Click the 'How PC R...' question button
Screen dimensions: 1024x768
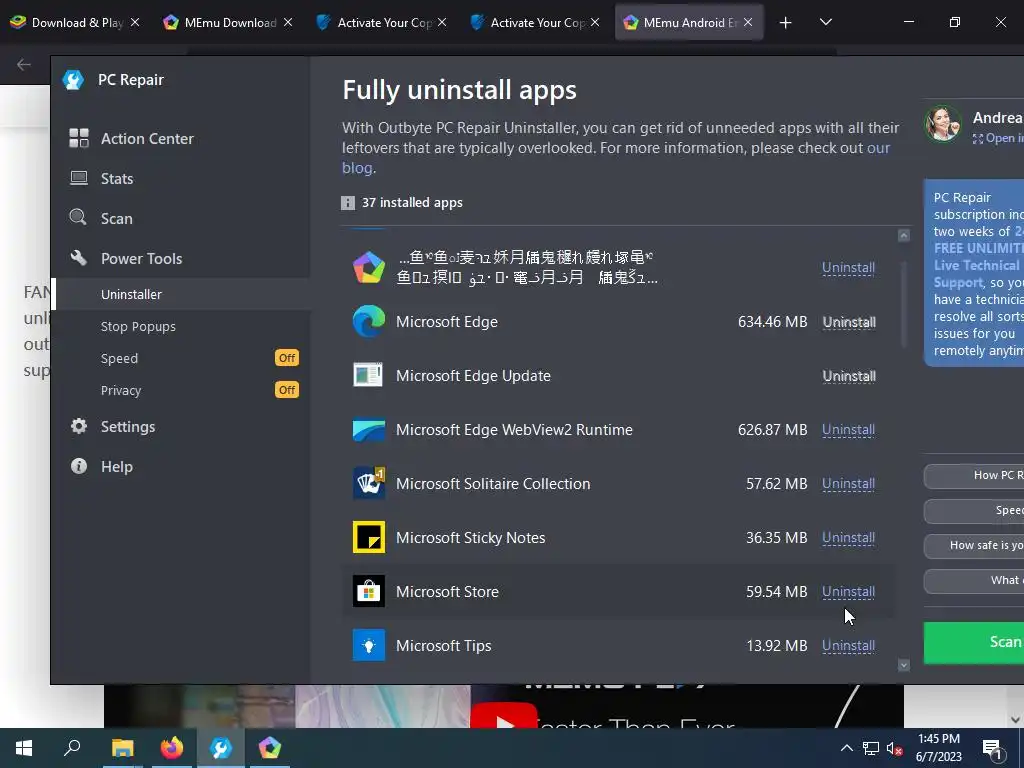point(974,475)
